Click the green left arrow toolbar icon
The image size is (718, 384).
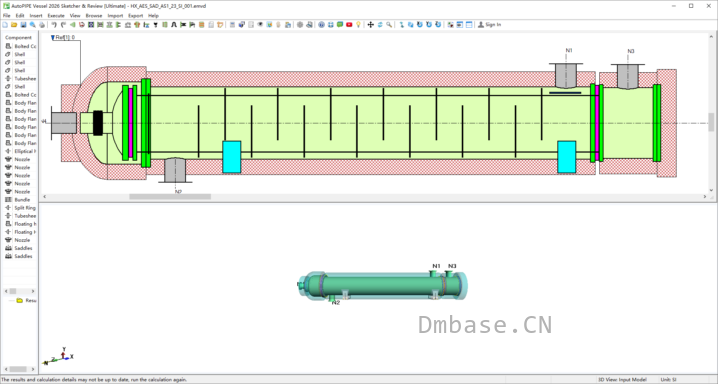click(x=72, y=25)
